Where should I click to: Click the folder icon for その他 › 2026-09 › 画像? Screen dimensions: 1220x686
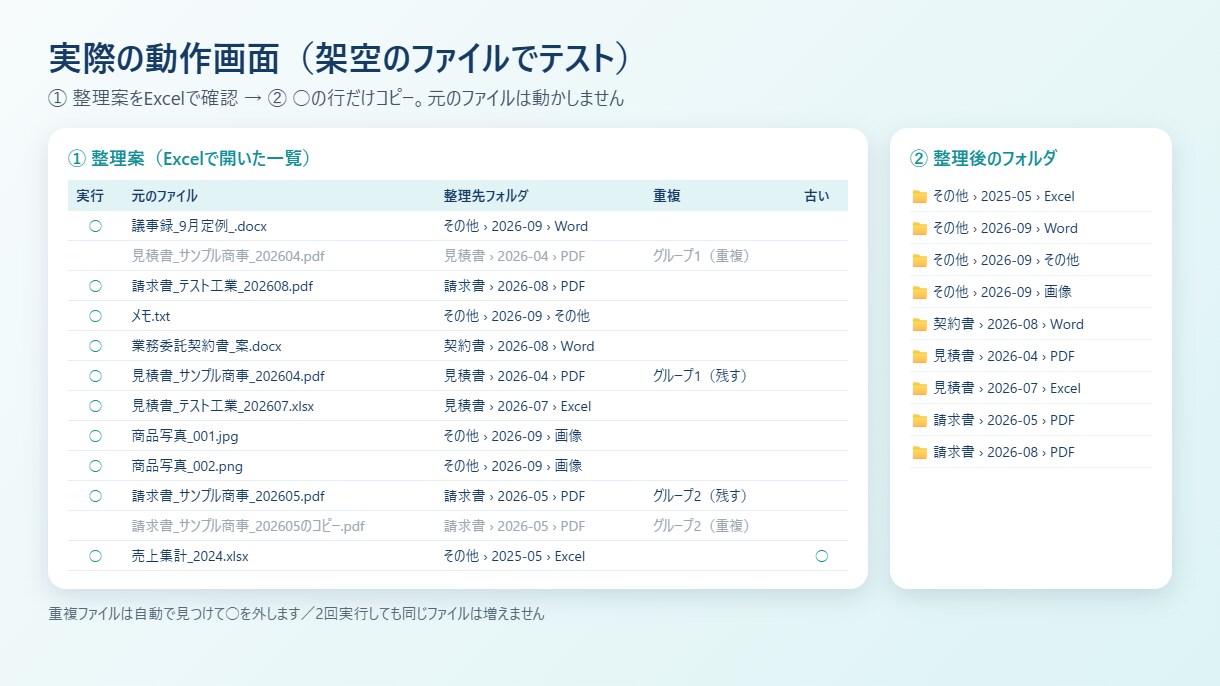pos(919,293)
